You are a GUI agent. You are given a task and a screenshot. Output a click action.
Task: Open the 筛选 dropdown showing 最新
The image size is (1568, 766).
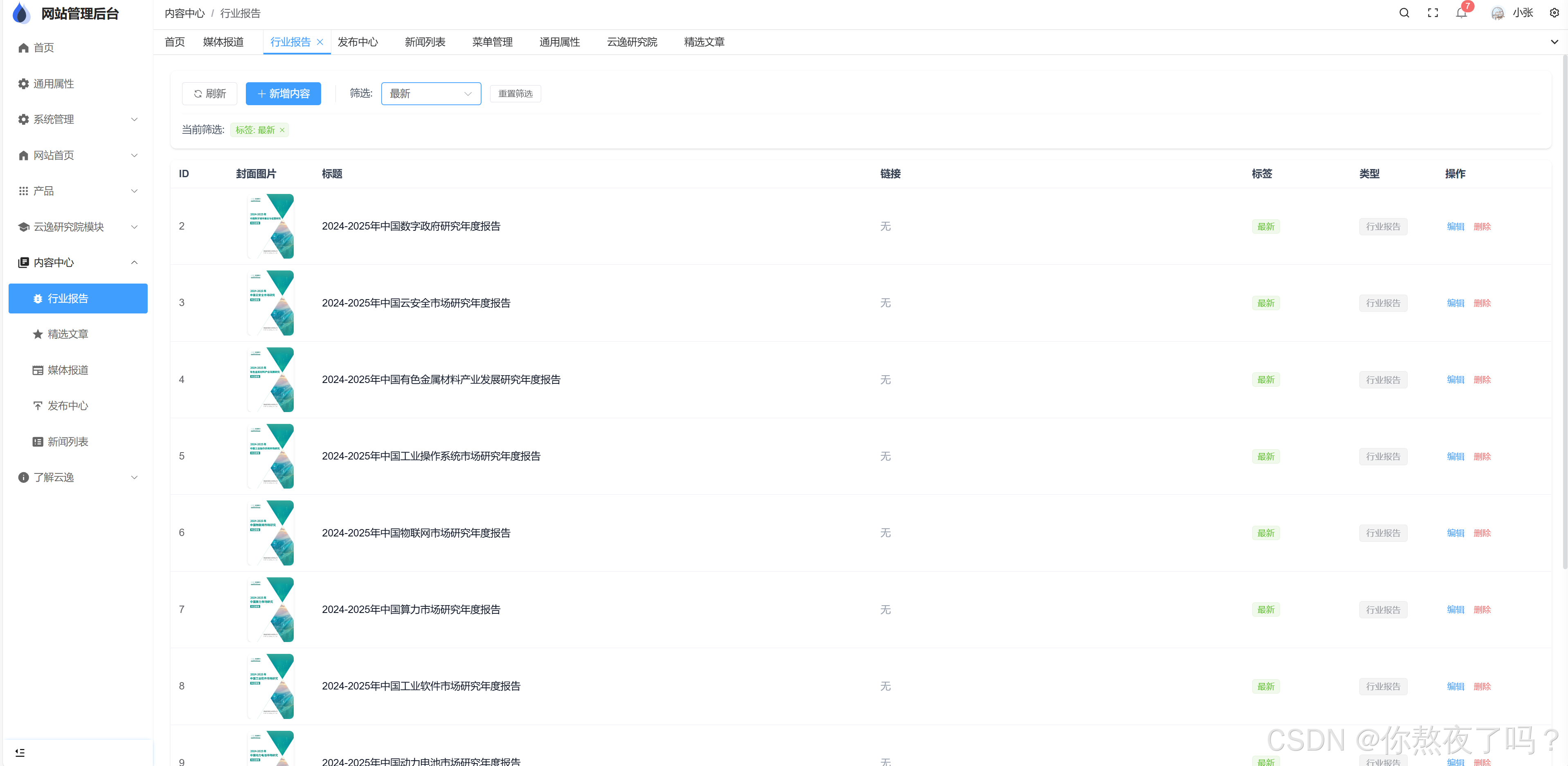[x=430, y=94]
